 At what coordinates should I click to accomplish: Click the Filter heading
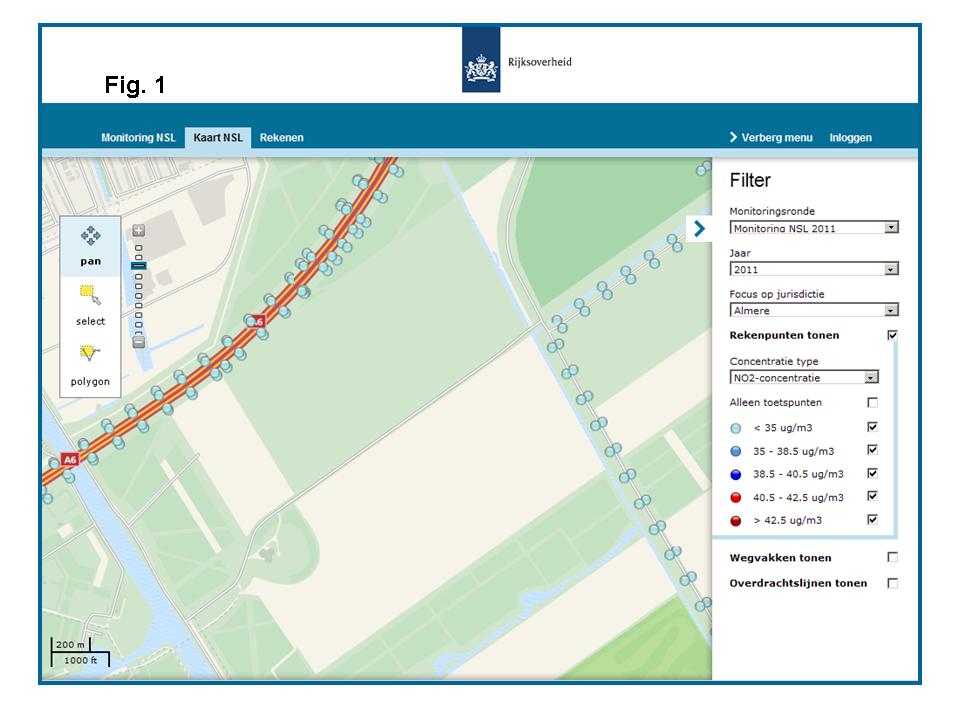[x=750, y=181]
